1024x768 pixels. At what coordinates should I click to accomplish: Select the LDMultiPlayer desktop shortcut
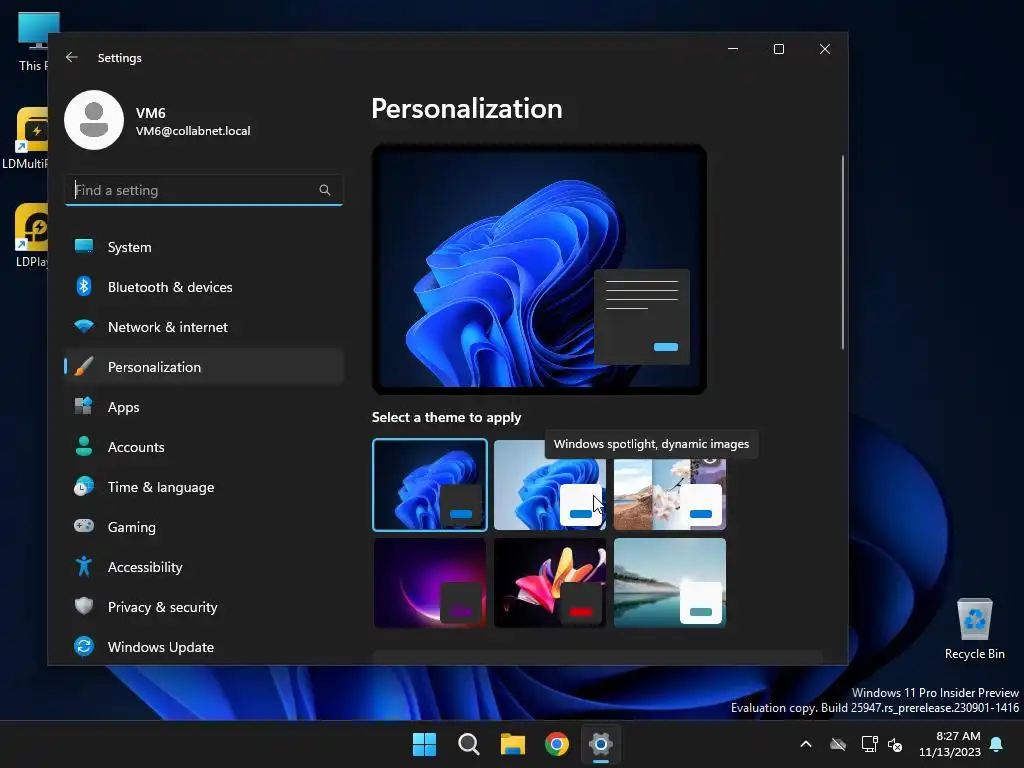coord(26,138)
